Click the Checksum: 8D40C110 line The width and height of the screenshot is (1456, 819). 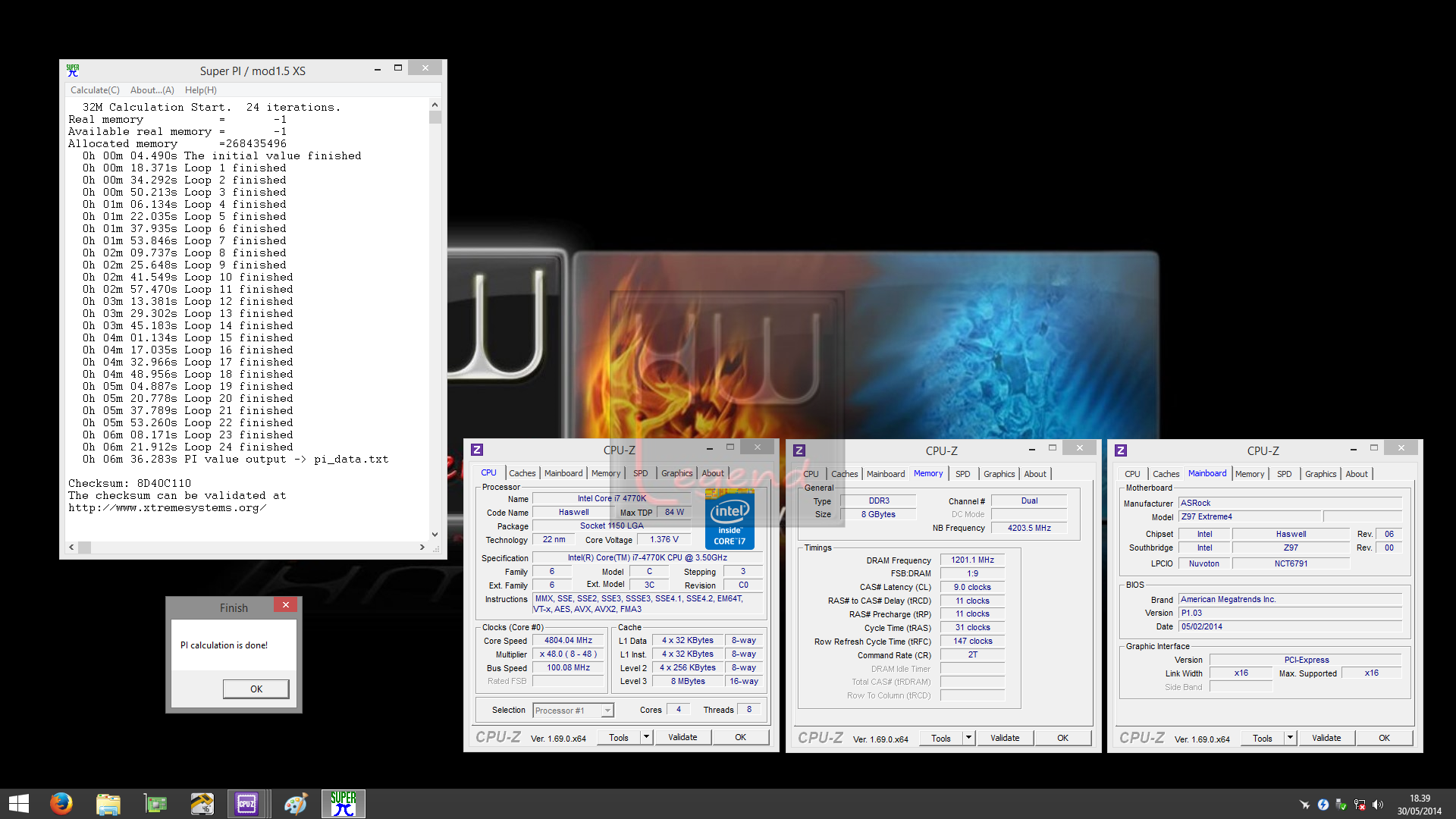point(130,483)
